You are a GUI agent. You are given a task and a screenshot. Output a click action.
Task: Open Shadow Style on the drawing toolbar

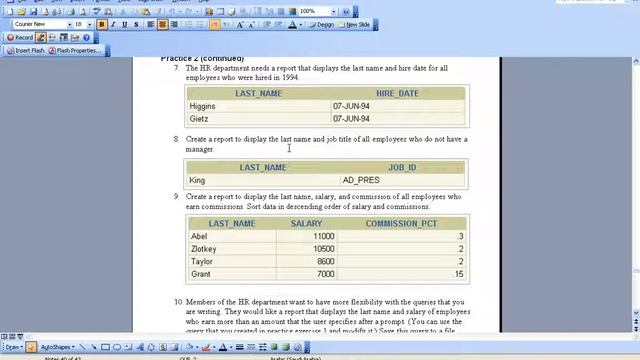click(x=274, y=347)
